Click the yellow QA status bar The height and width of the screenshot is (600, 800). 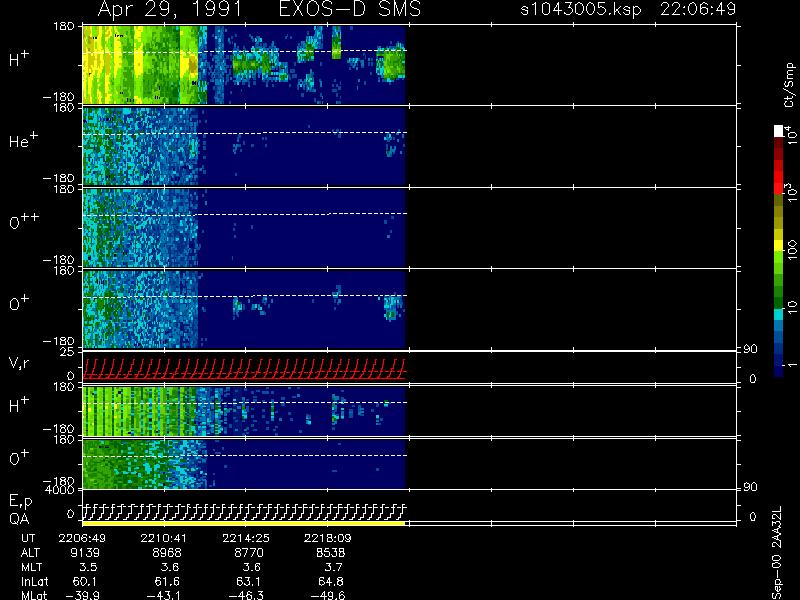click(x=243, y=523)
